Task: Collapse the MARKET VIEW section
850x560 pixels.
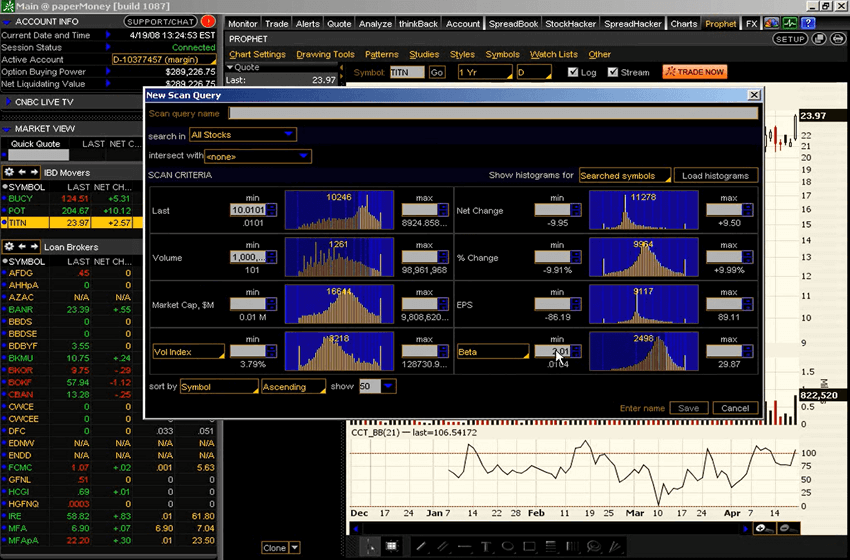Action: (x=7, y=129)
